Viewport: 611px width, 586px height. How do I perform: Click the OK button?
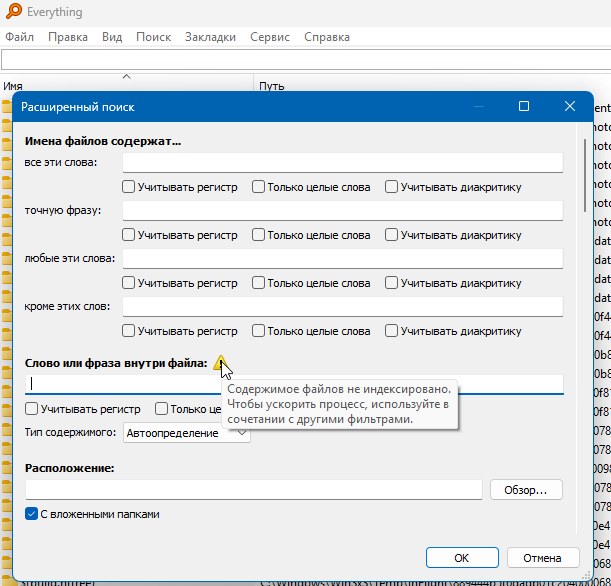[x=462, y=558]
